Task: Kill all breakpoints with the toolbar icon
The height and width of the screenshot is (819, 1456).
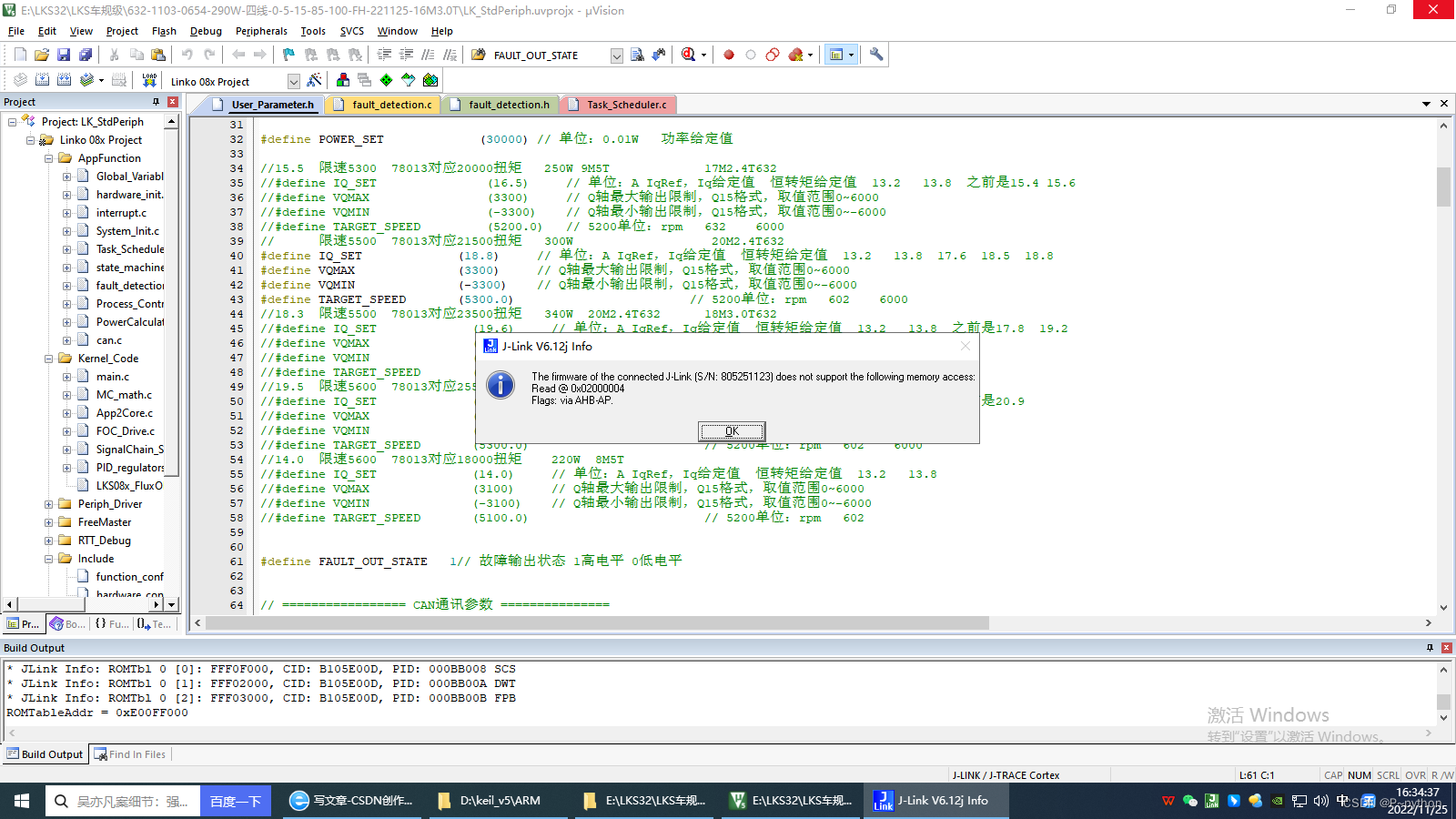Action: (795, 55)
